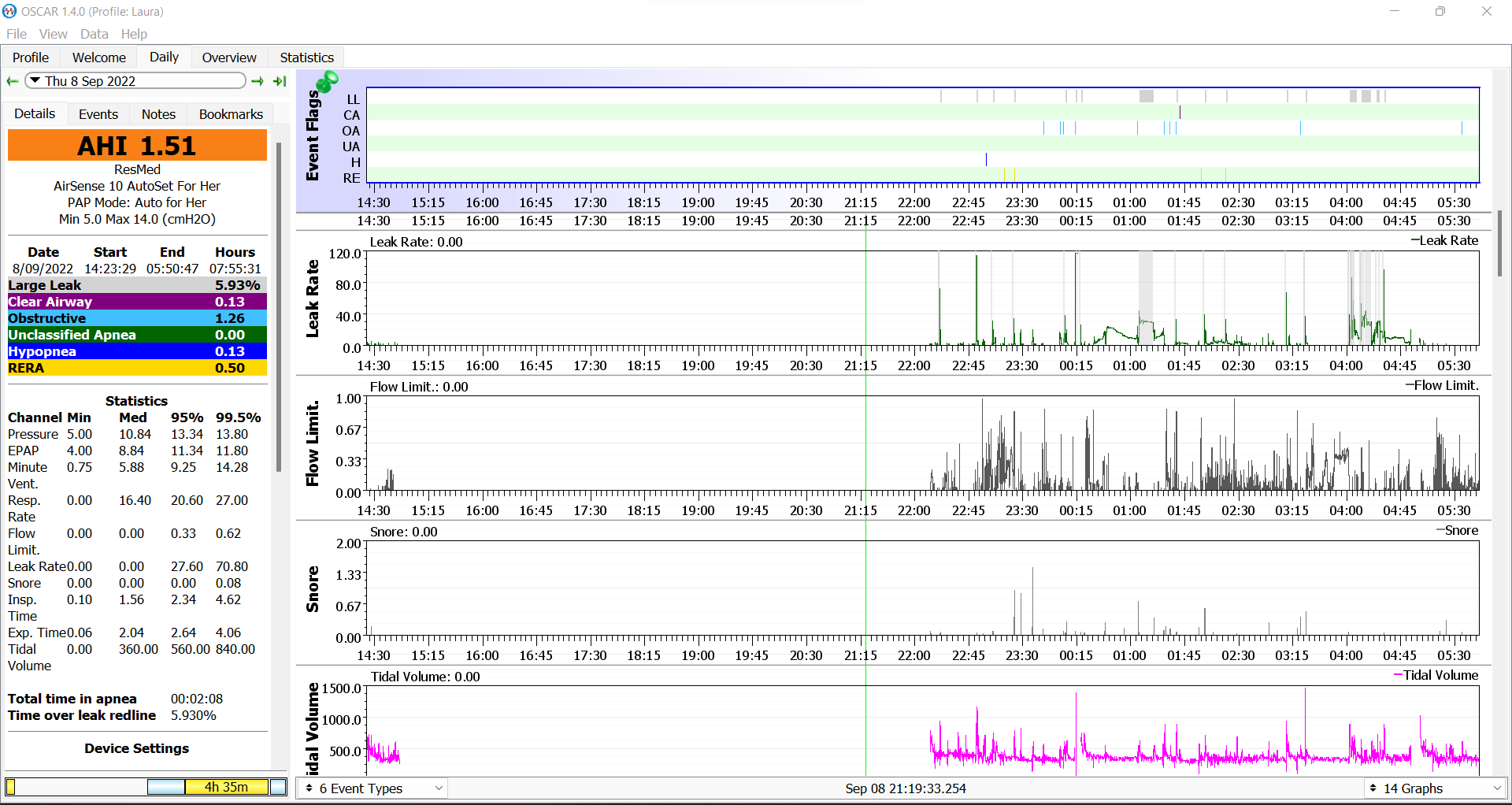Open the Statistics tab

click(307, 57)
